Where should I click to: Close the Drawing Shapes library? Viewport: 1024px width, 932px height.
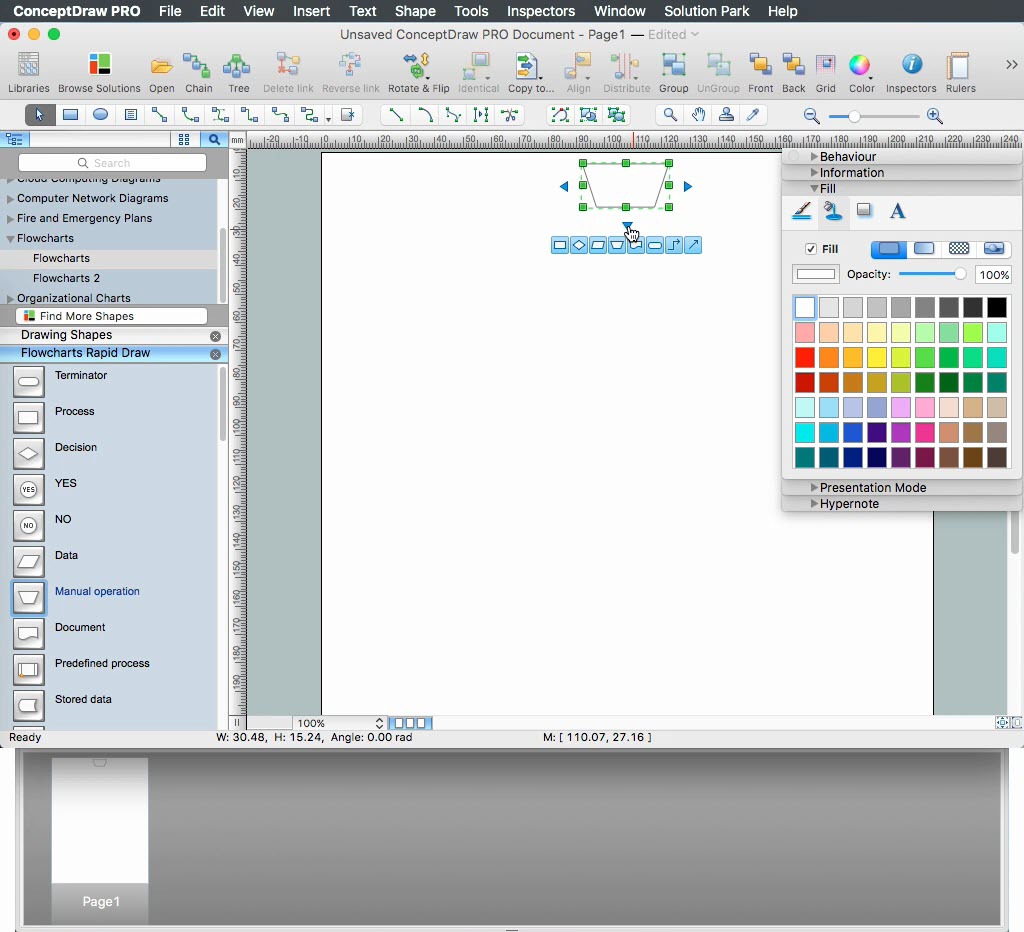[x=215, y=336]
